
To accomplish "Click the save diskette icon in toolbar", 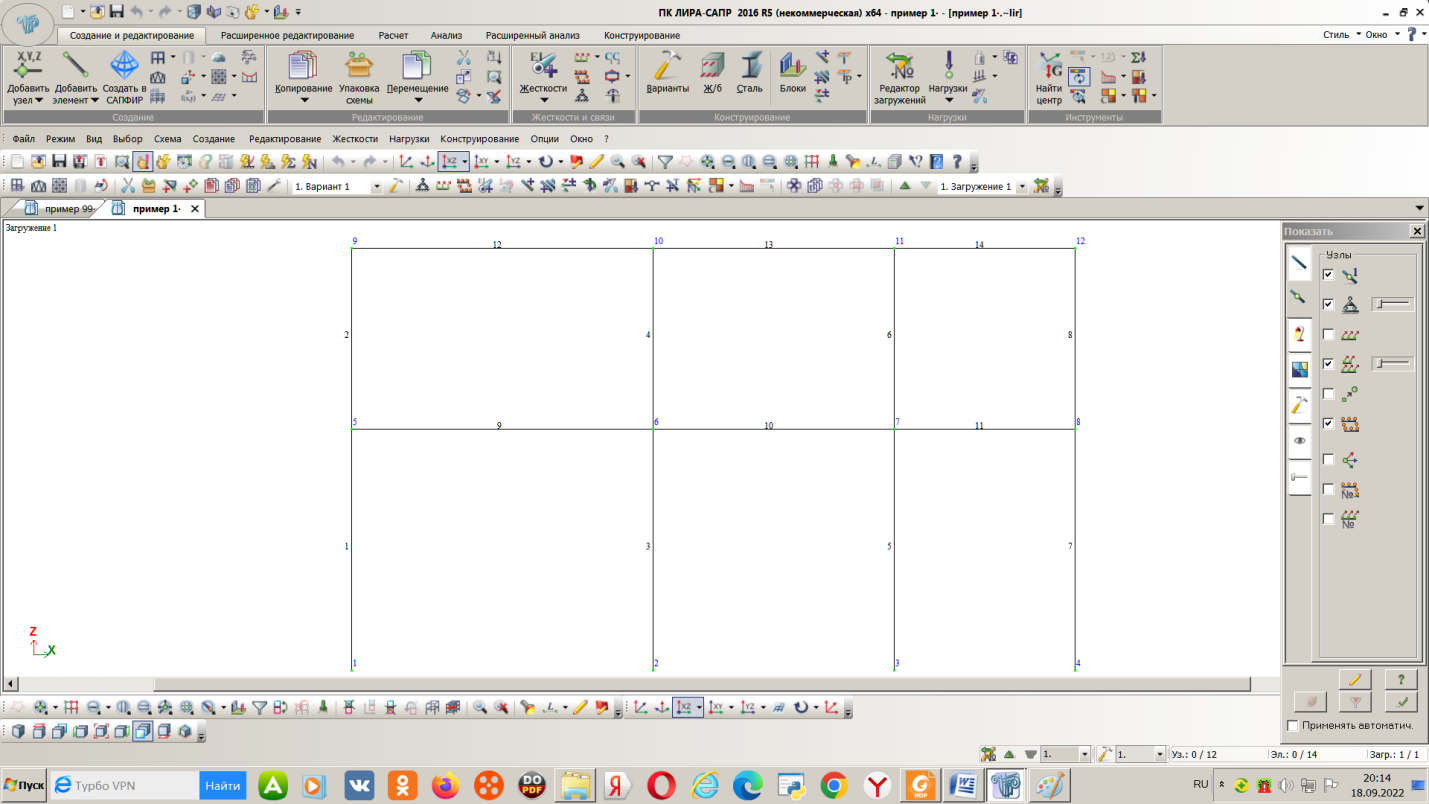I will pos(59,161).
